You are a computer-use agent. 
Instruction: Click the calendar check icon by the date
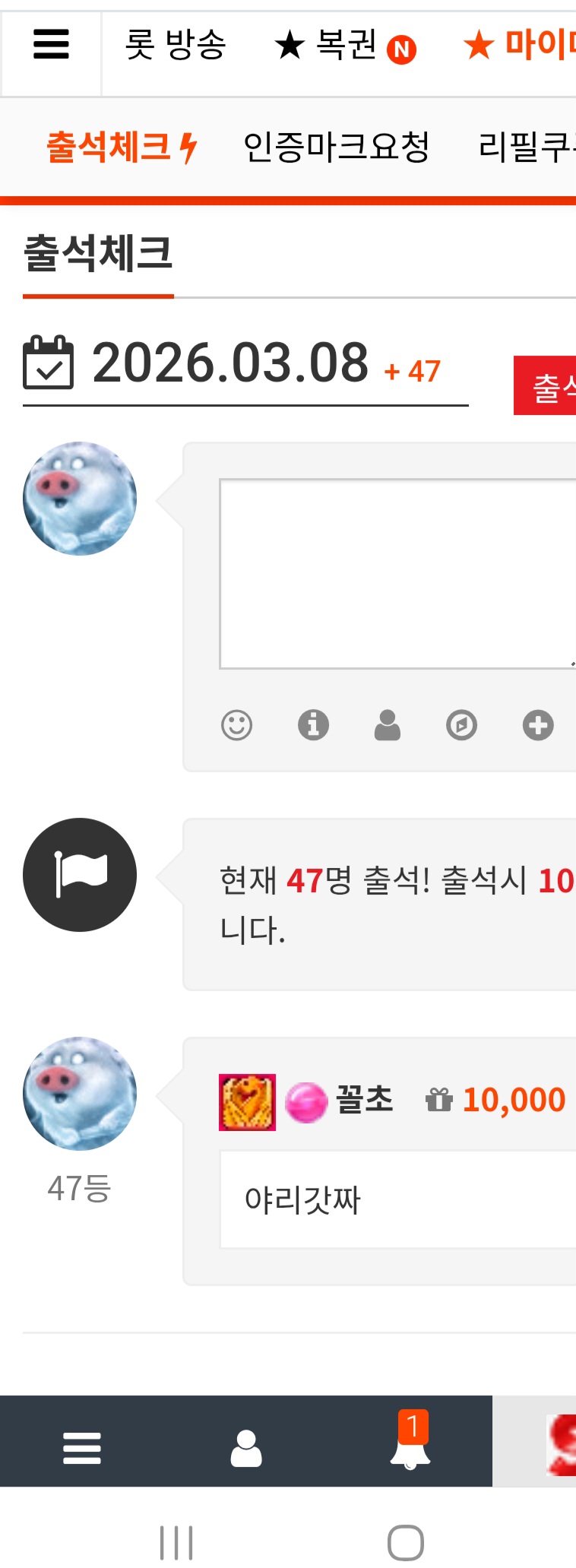click(49, 363)
